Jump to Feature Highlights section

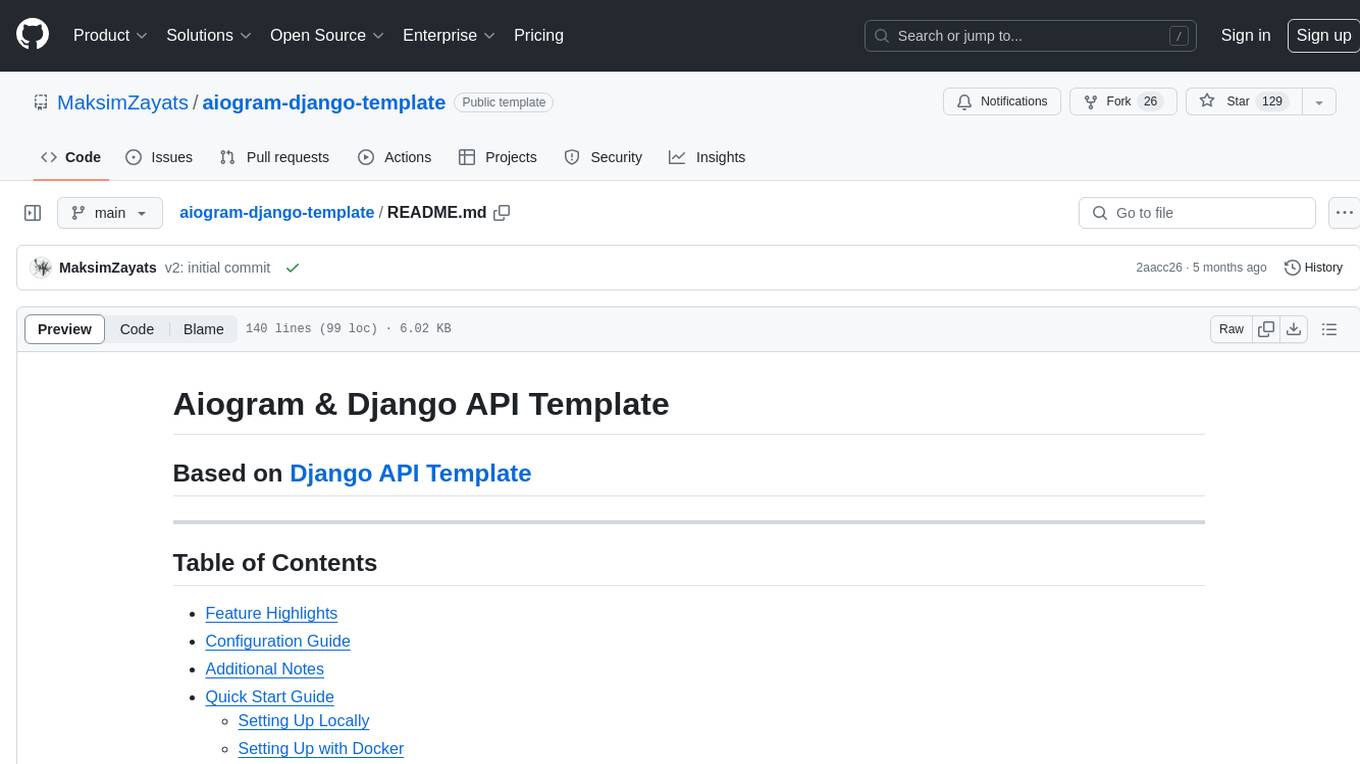point(271,613)
